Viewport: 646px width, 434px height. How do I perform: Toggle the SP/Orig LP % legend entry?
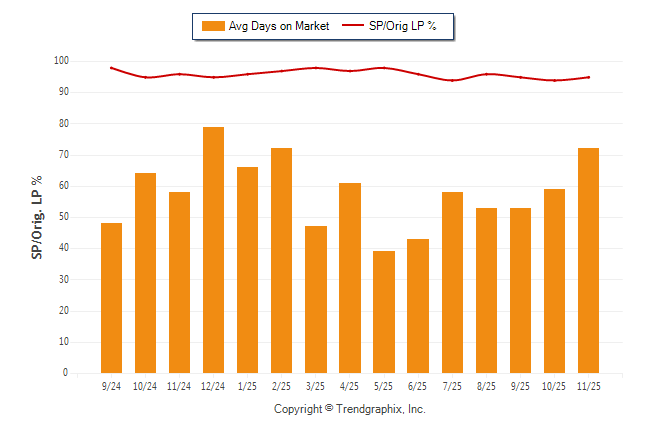[x=403, y=26]
